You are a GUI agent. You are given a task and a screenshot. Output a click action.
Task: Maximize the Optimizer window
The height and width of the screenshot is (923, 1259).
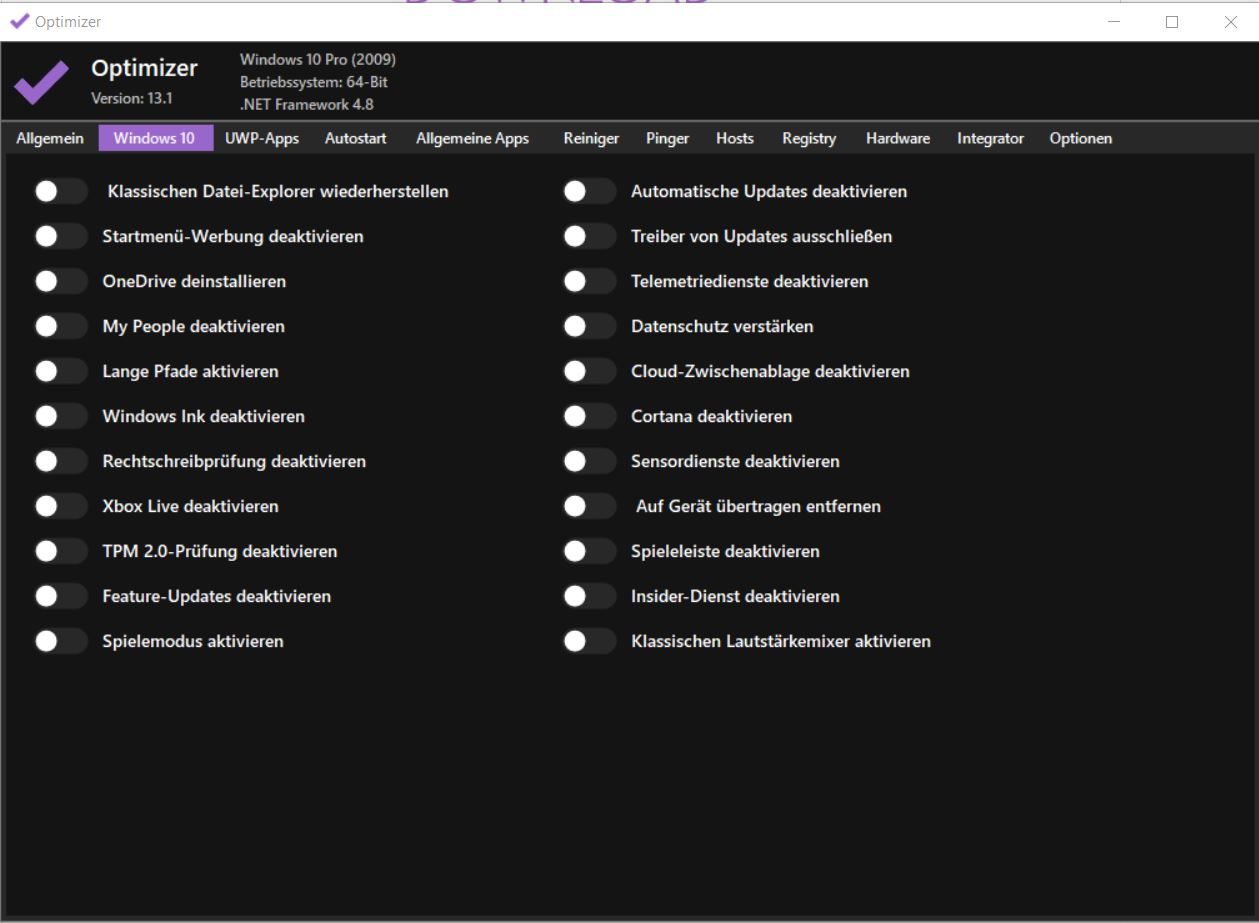(x=1172, y=22)
